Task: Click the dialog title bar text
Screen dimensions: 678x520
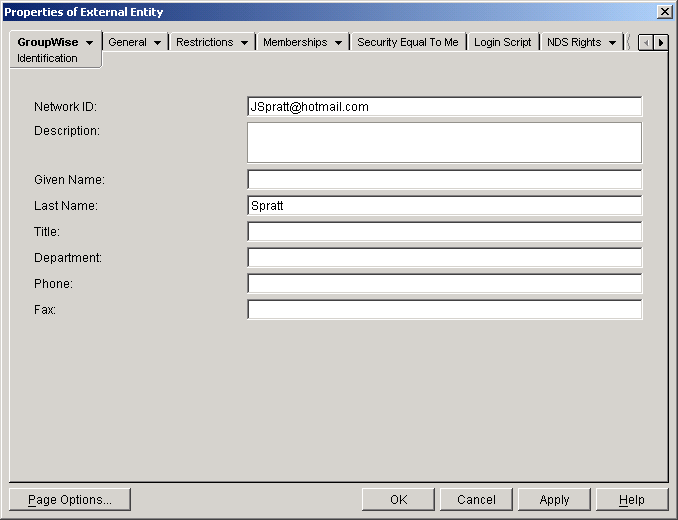Action: click(x=84, y=12)
